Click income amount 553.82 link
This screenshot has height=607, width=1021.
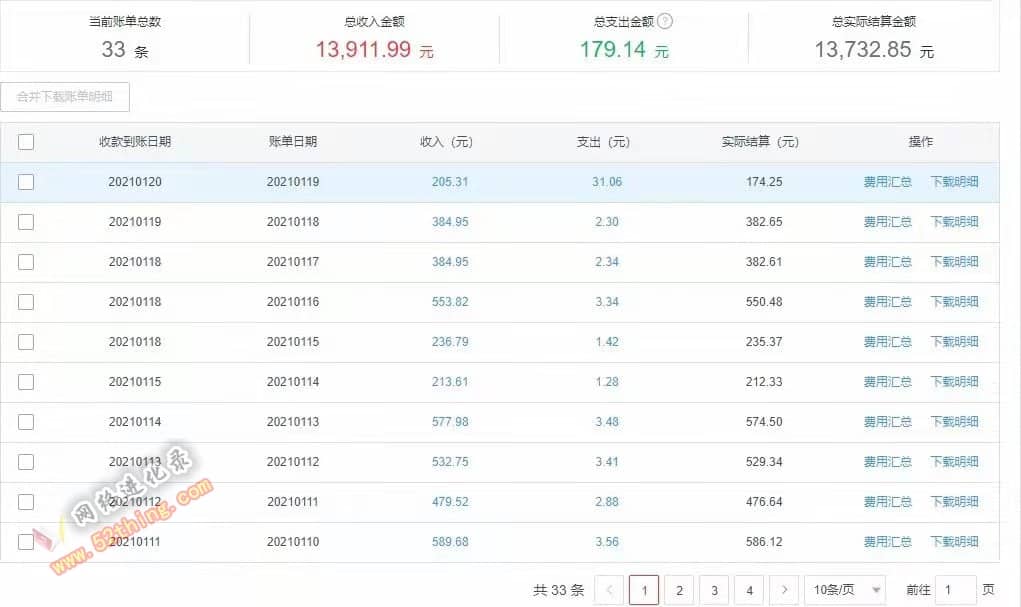pyautogui.click(x=450, y=302)
